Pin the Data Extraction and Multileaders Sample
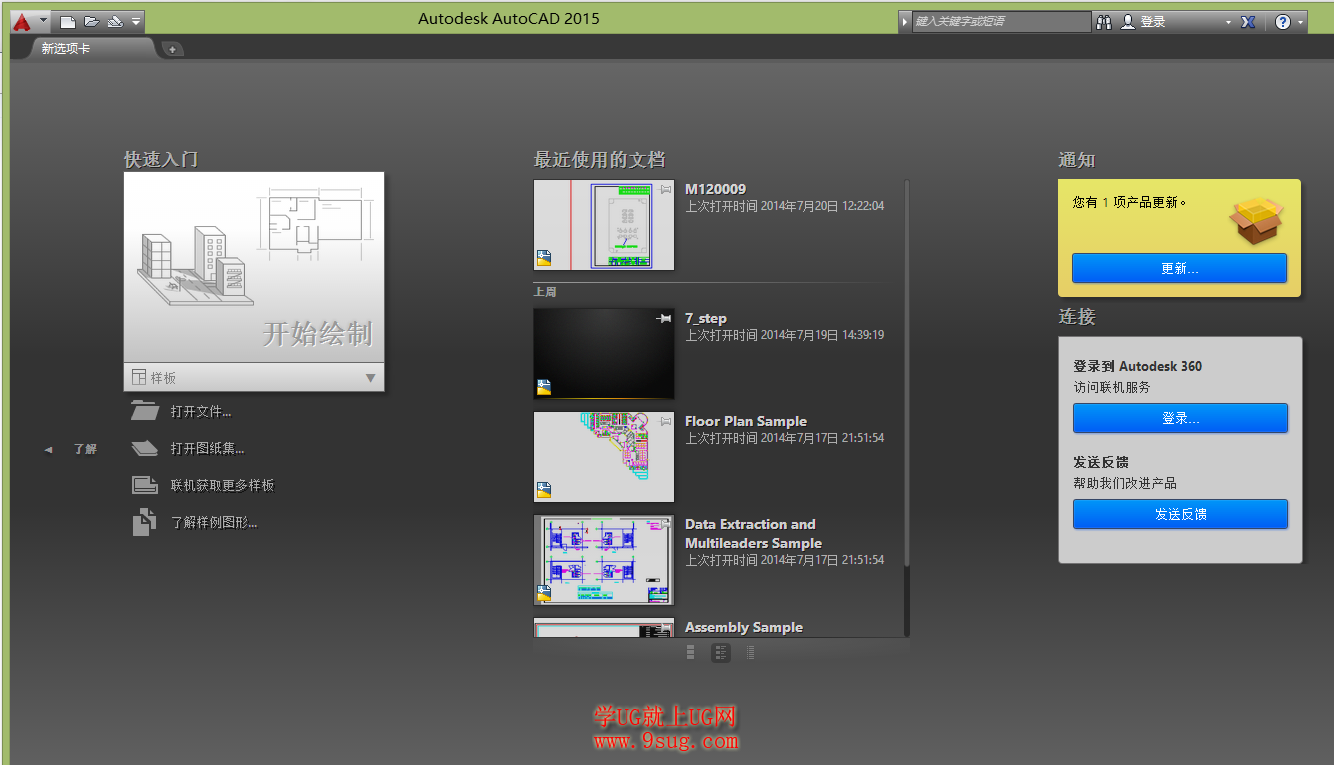The height and width of the screenshot is (765, 1334). 666,524
